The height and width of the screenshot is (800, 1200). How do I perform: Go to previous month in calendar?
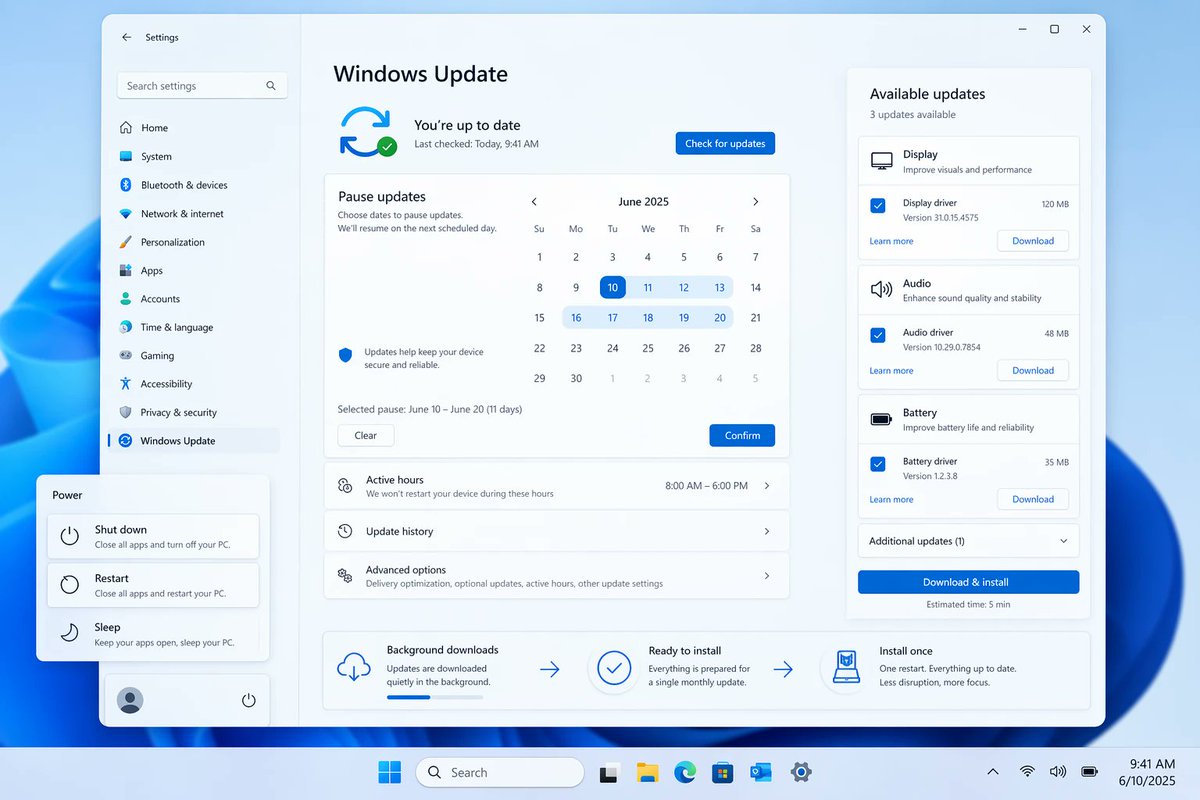point(534,202)
